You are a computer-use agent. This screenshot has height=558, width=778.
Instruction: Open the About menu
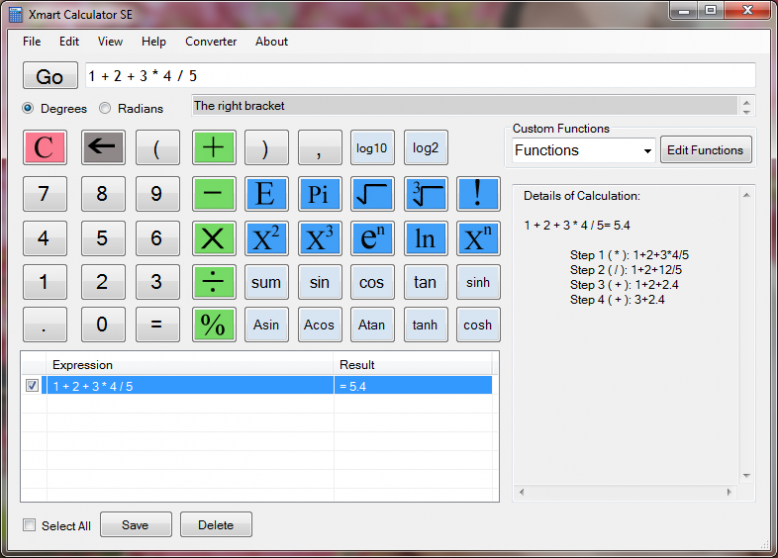(x=271, y=42)
